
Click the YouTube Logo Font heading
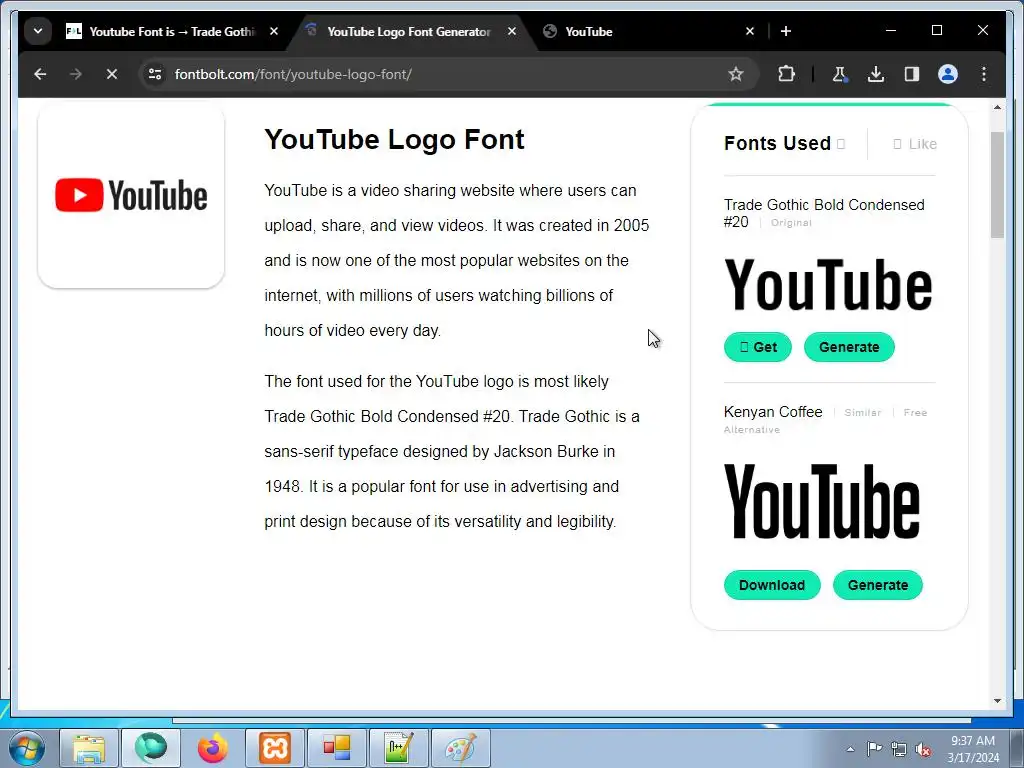(394, 139)
